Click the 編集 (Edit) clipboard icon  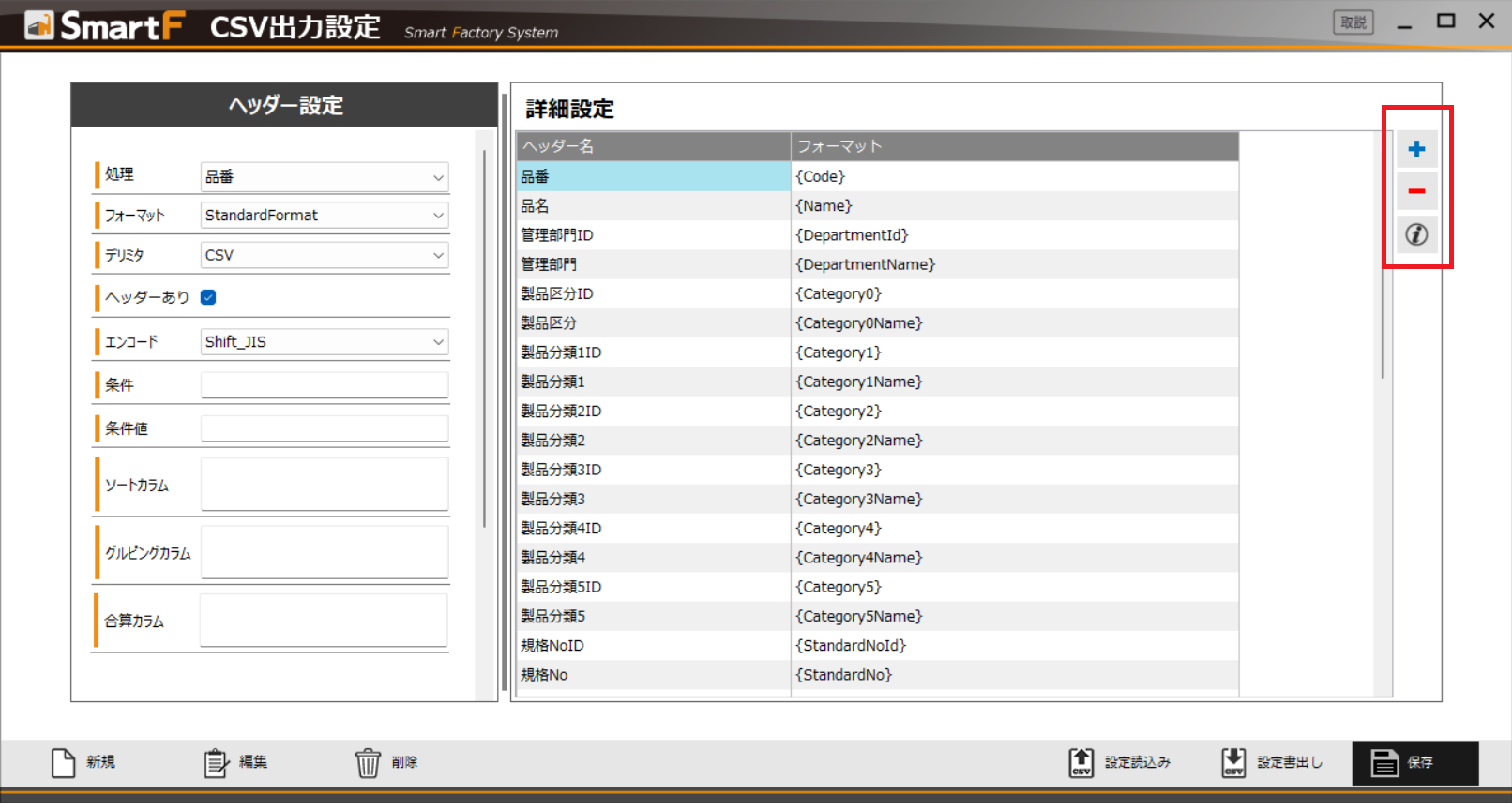216,762
